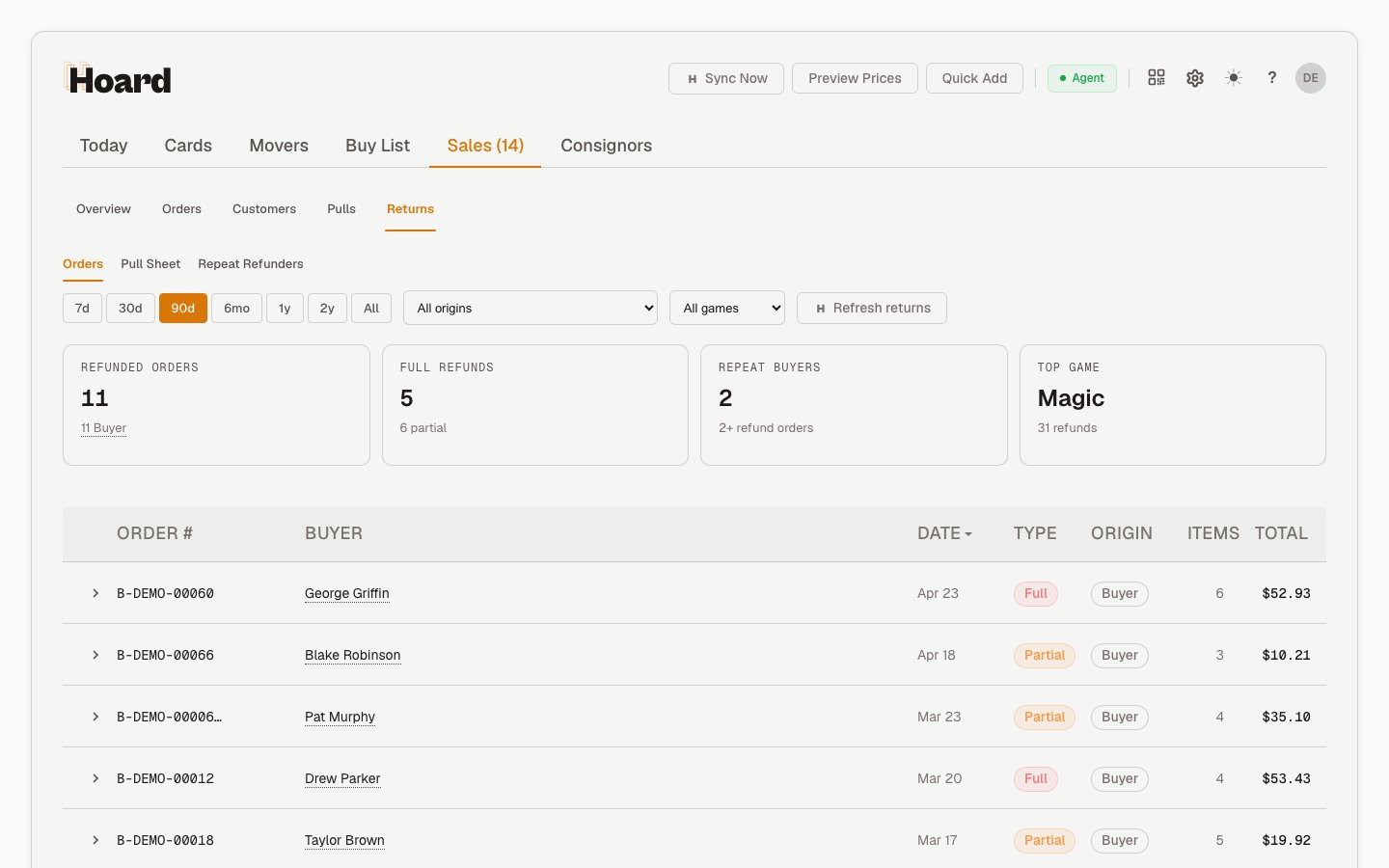Expand order B-DEMO-00060 row
This screenshot has height=868, width=1389.
coord(95,593)
